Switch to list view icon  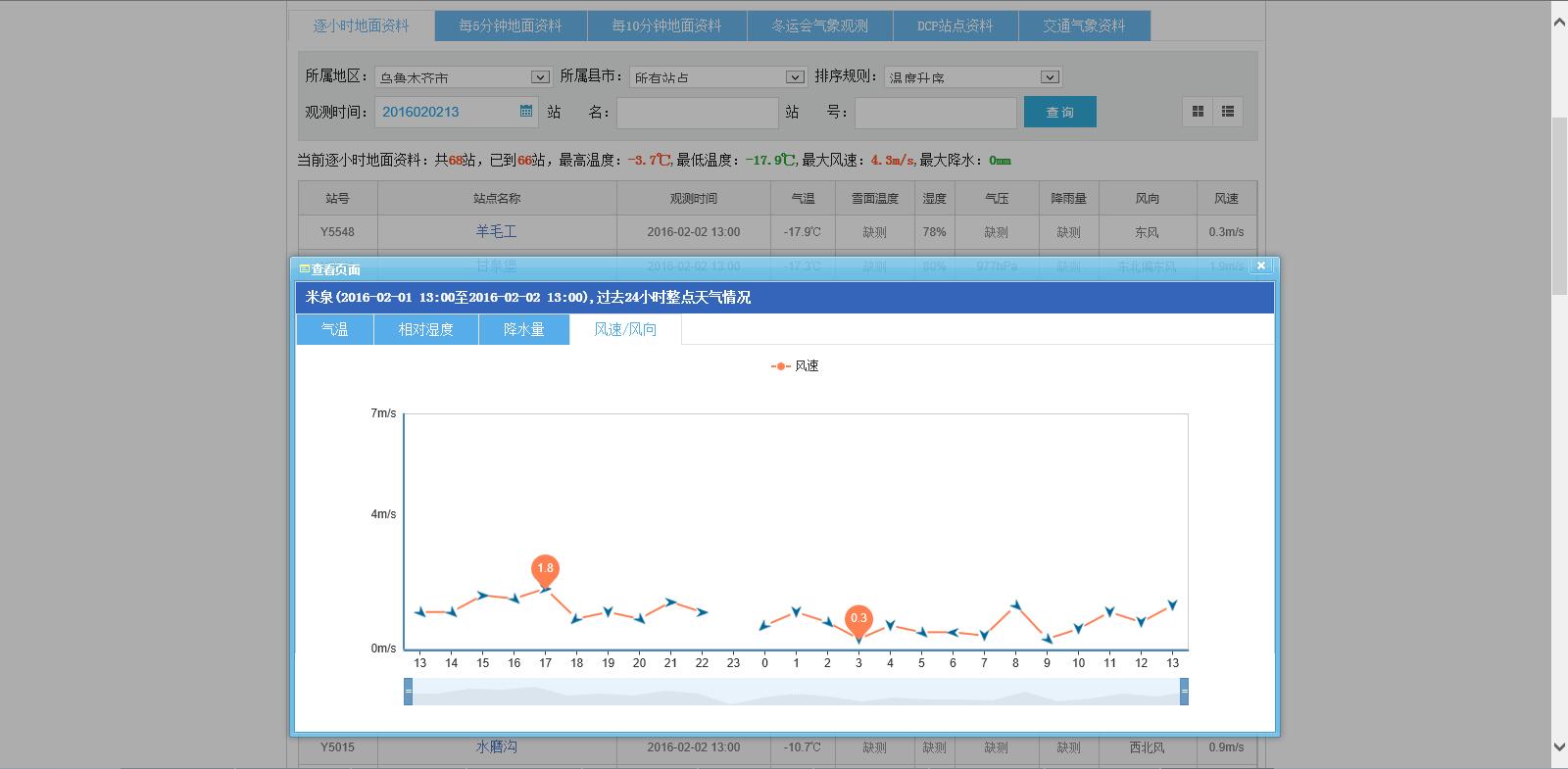1228,112
